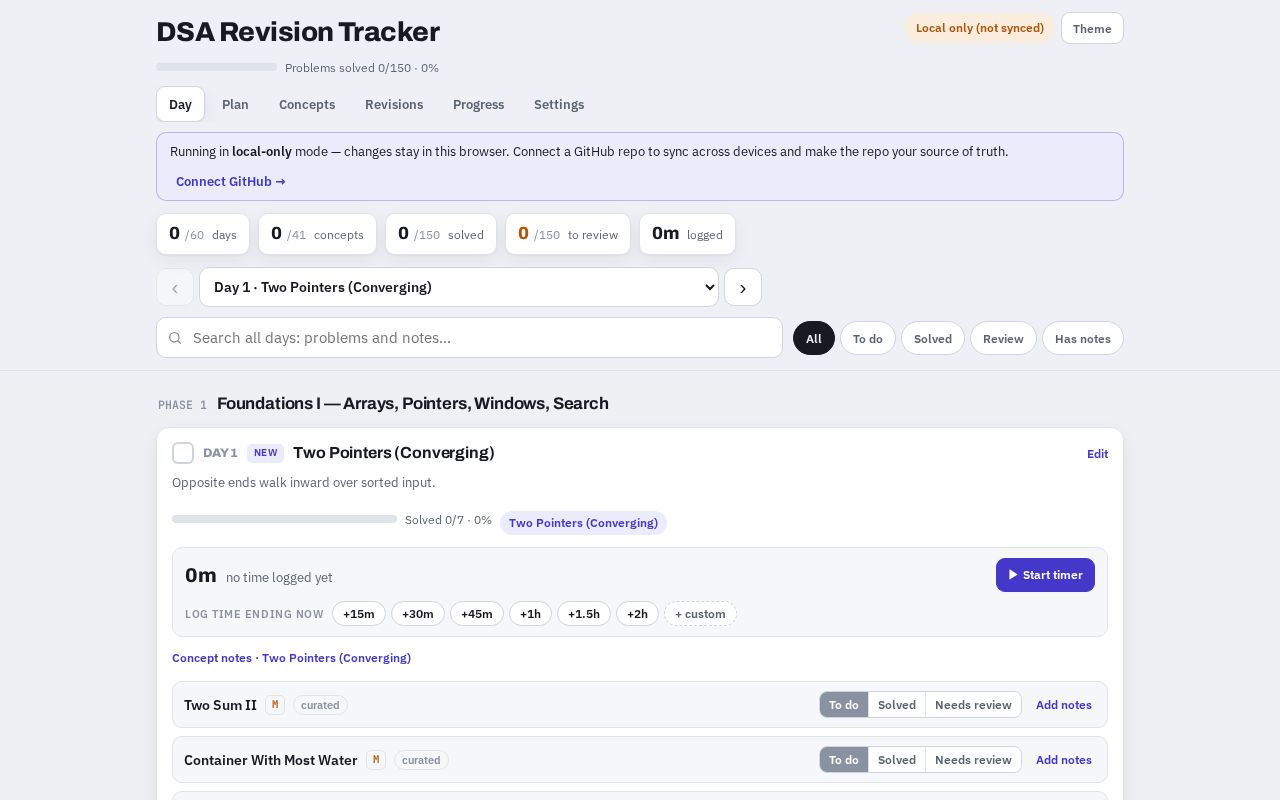1280x800 pixels.
Task: Log +15m of time
Action: [x=359, y=614]
